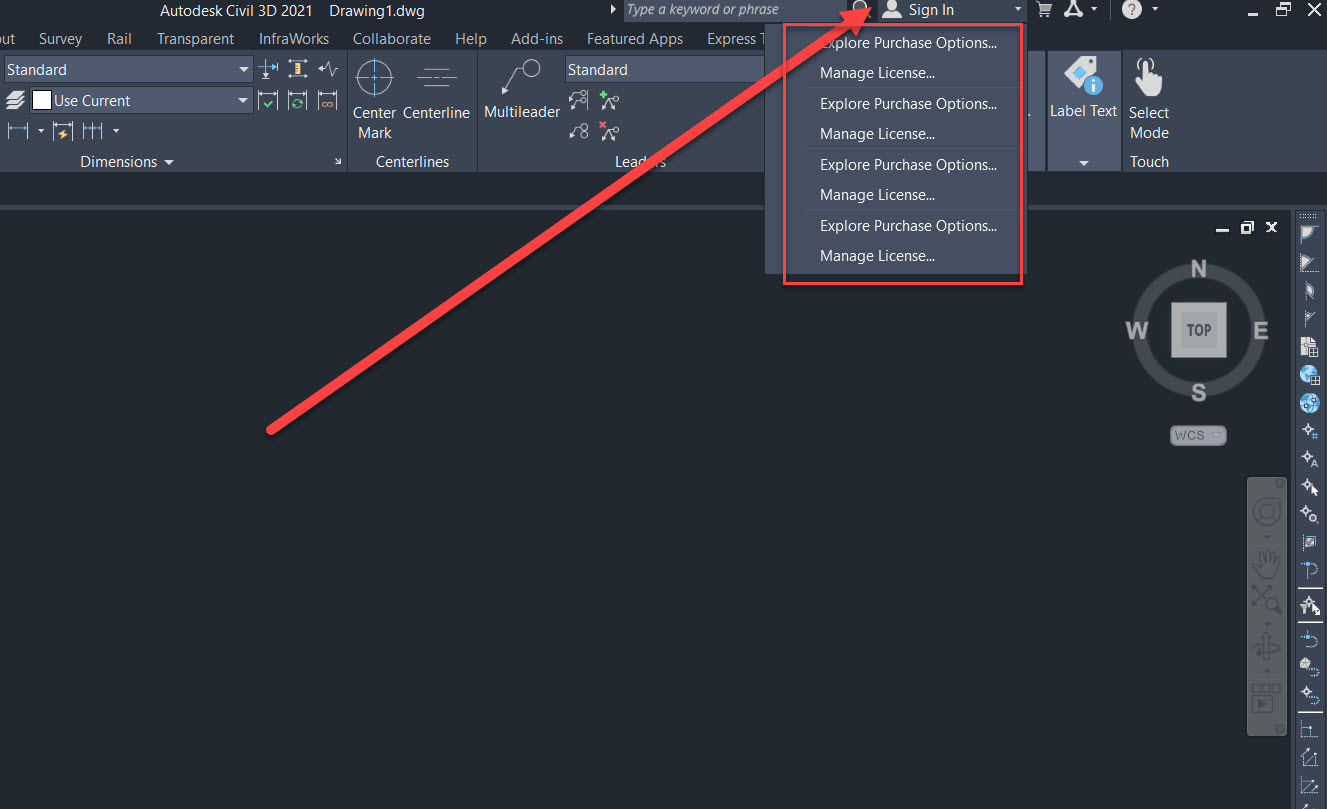1327x809 pixels.
Task: Click the TOP face of the ViewCube
Action: click(1198, 329)
